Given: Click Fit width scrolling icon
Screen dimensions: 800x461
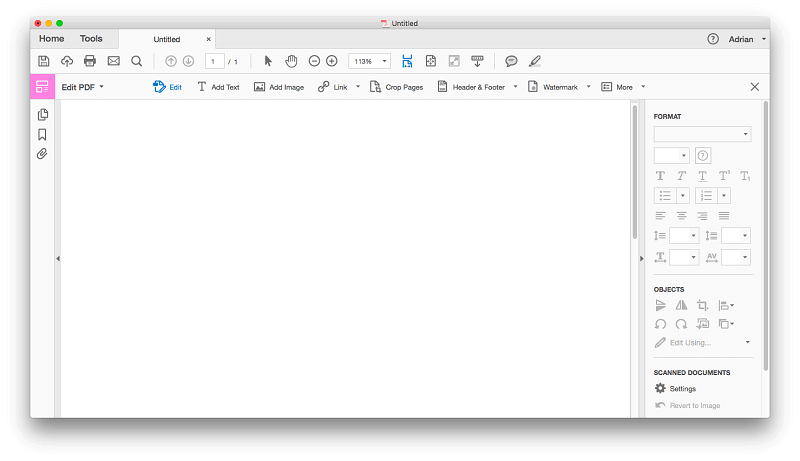Looking at the screenshot, I should click(x=407, y=61).
